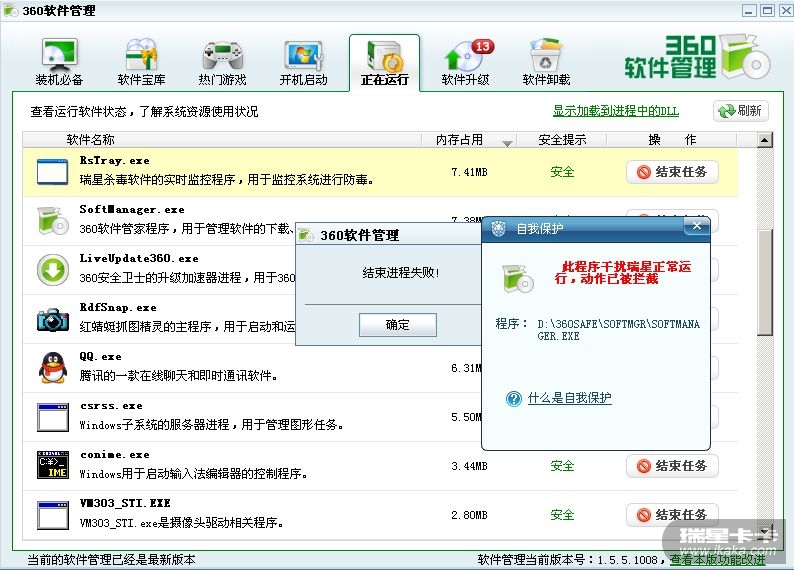Click 7.41MB memory value of RsTray
Viewport: 794px width, 570px height.
[x=469, y=172]
